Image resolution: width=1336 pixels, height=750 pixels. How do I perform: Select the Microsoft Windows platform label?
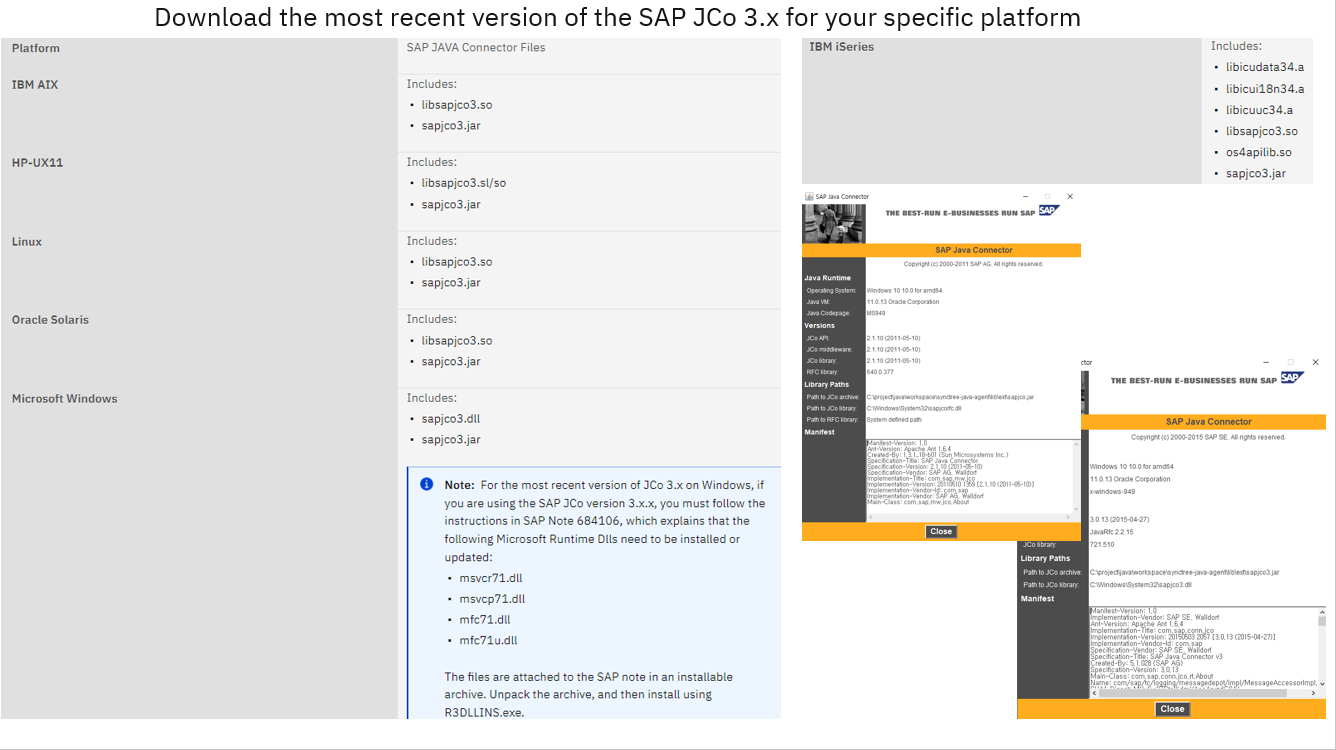tap(65, 398)
